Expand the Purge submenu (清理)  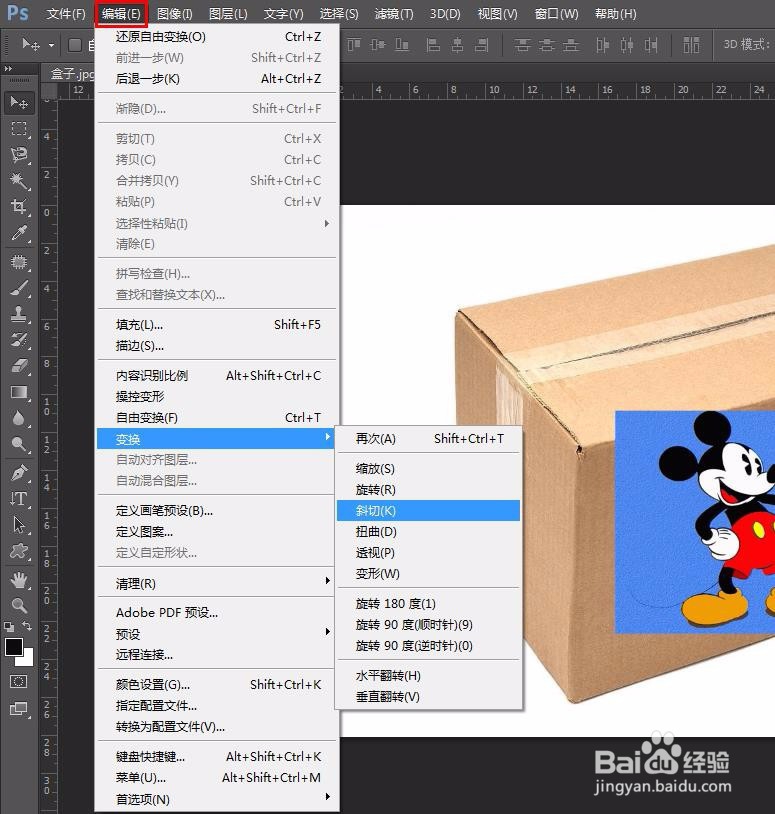pos(217,584)
